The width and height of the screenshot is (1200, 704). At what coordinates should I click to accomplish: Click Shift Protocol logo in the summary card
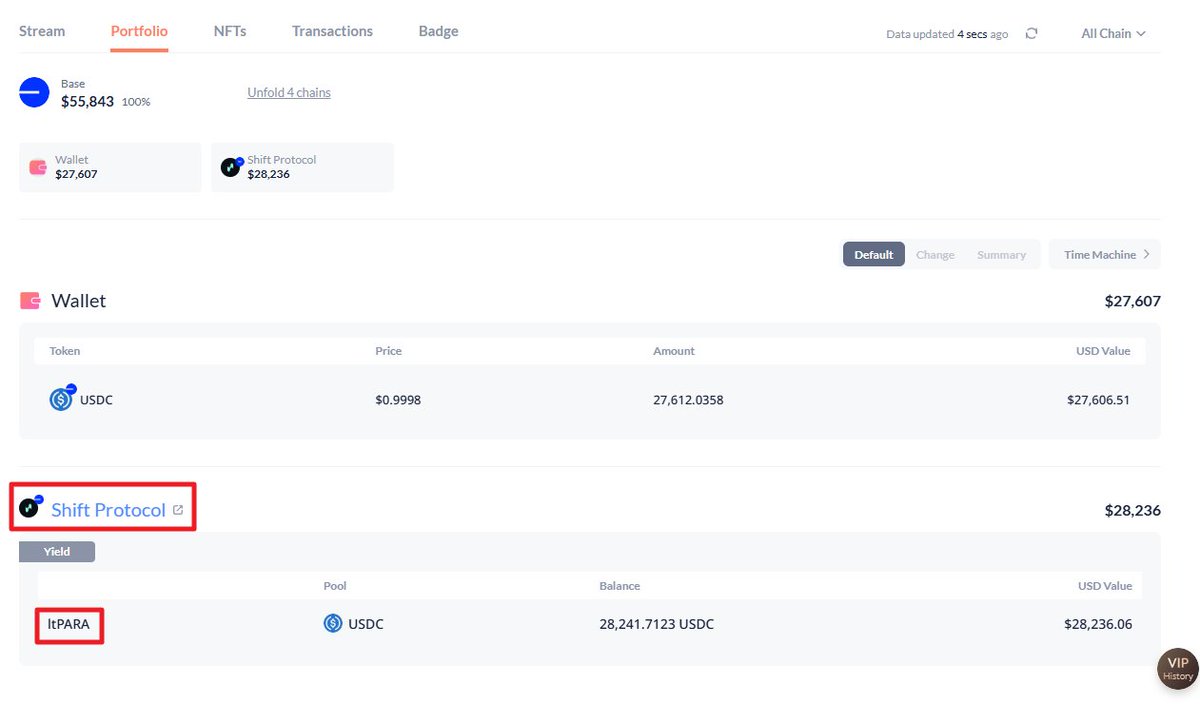pyautogui.click(x=232, y=167)
